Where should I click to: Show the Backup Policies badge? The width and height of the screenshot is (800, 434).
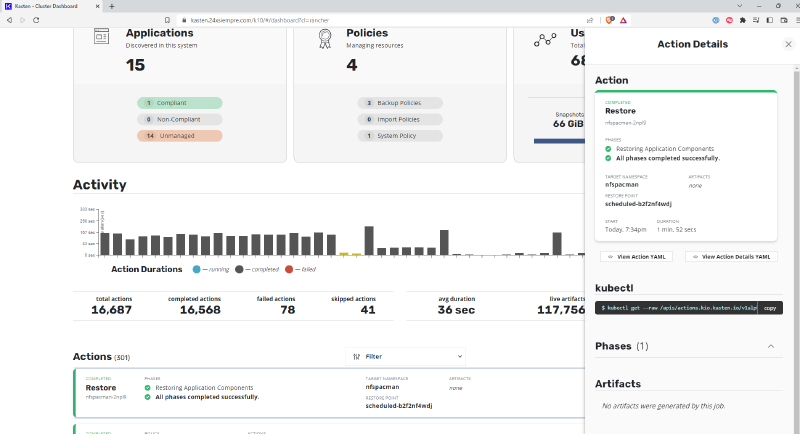(400, 103)
